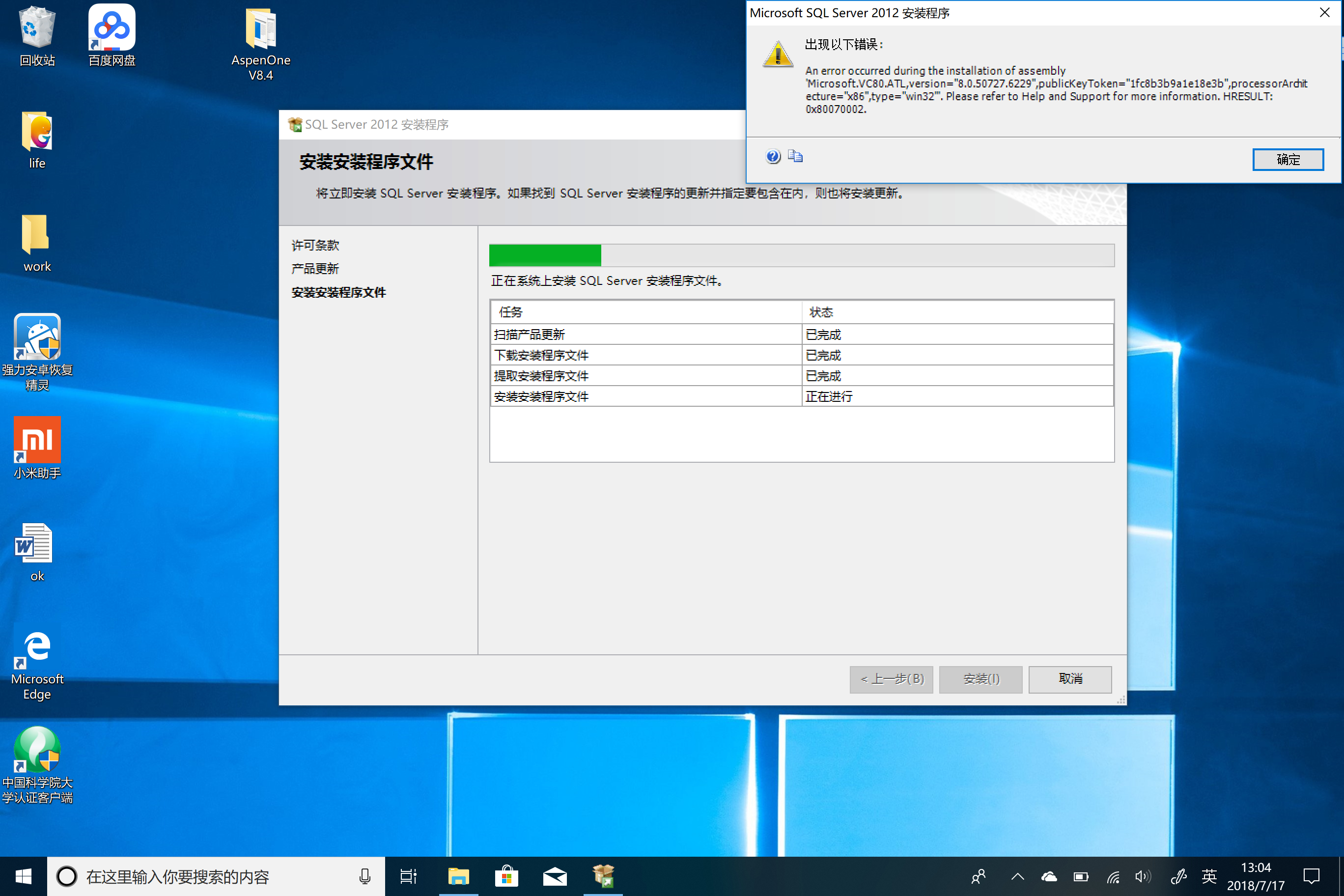Click the copy message icon in dialog
This screenshot has width=1344, height=896.
(x=795, y=156)
